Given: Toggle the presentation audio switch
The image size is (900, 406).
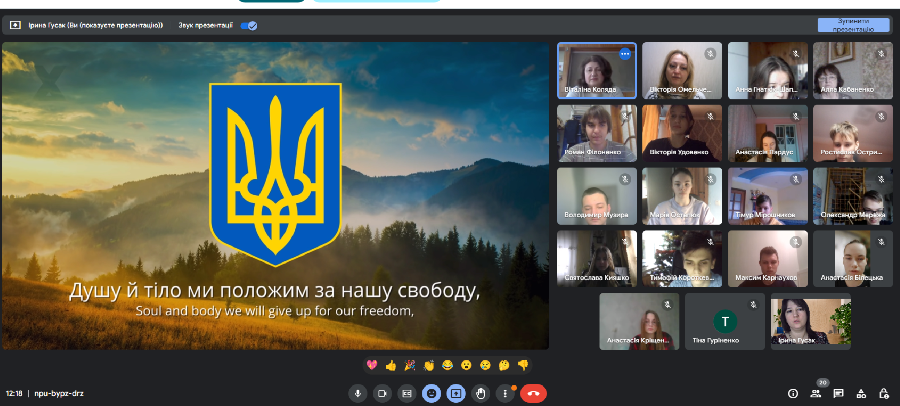Looking at the screenshot, I should click(247, 25).
